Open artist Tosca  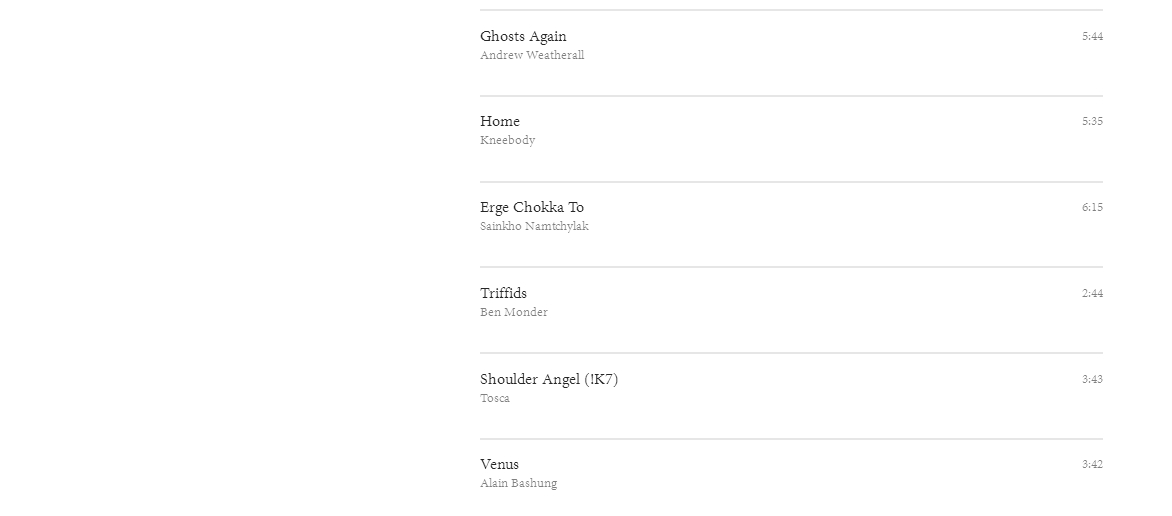(494, 399)
